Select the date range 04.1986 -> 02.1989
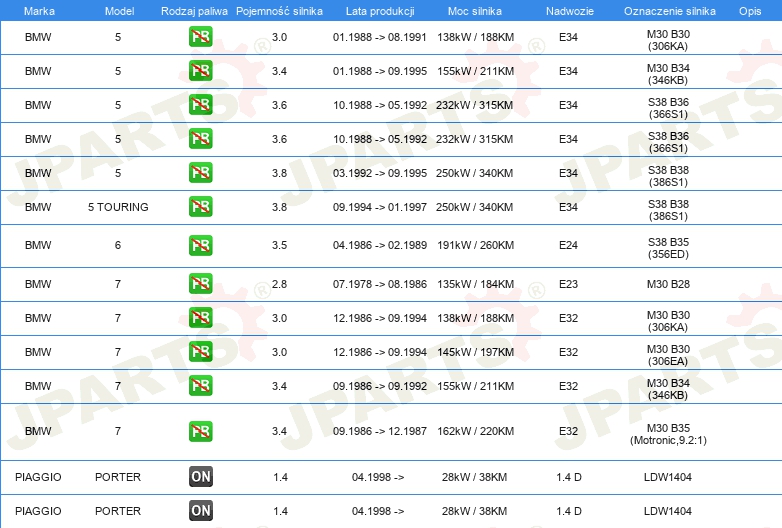782x528 pixels. tap(380, 245)
